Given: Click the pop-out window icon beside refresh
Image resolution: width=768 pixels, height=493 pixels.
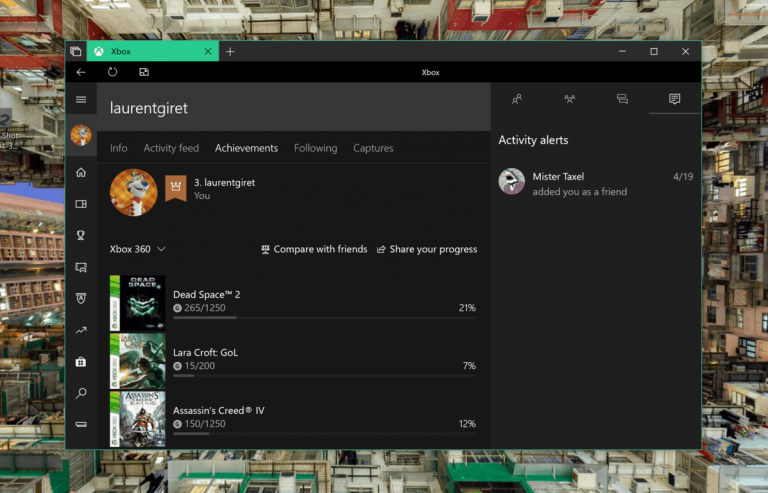Looking at the screenshot, I should coord(144,72).
